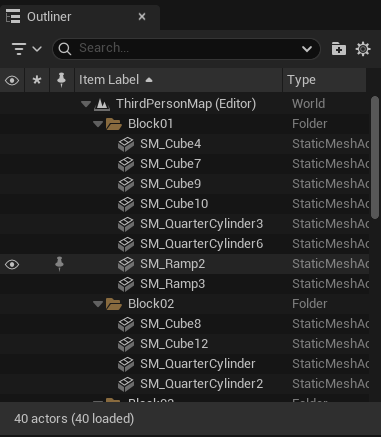The width and height of the screenshot is (381, 437).
Task: Select the SM_Ramp2 actor label
Action: click(x=173, y=264)
